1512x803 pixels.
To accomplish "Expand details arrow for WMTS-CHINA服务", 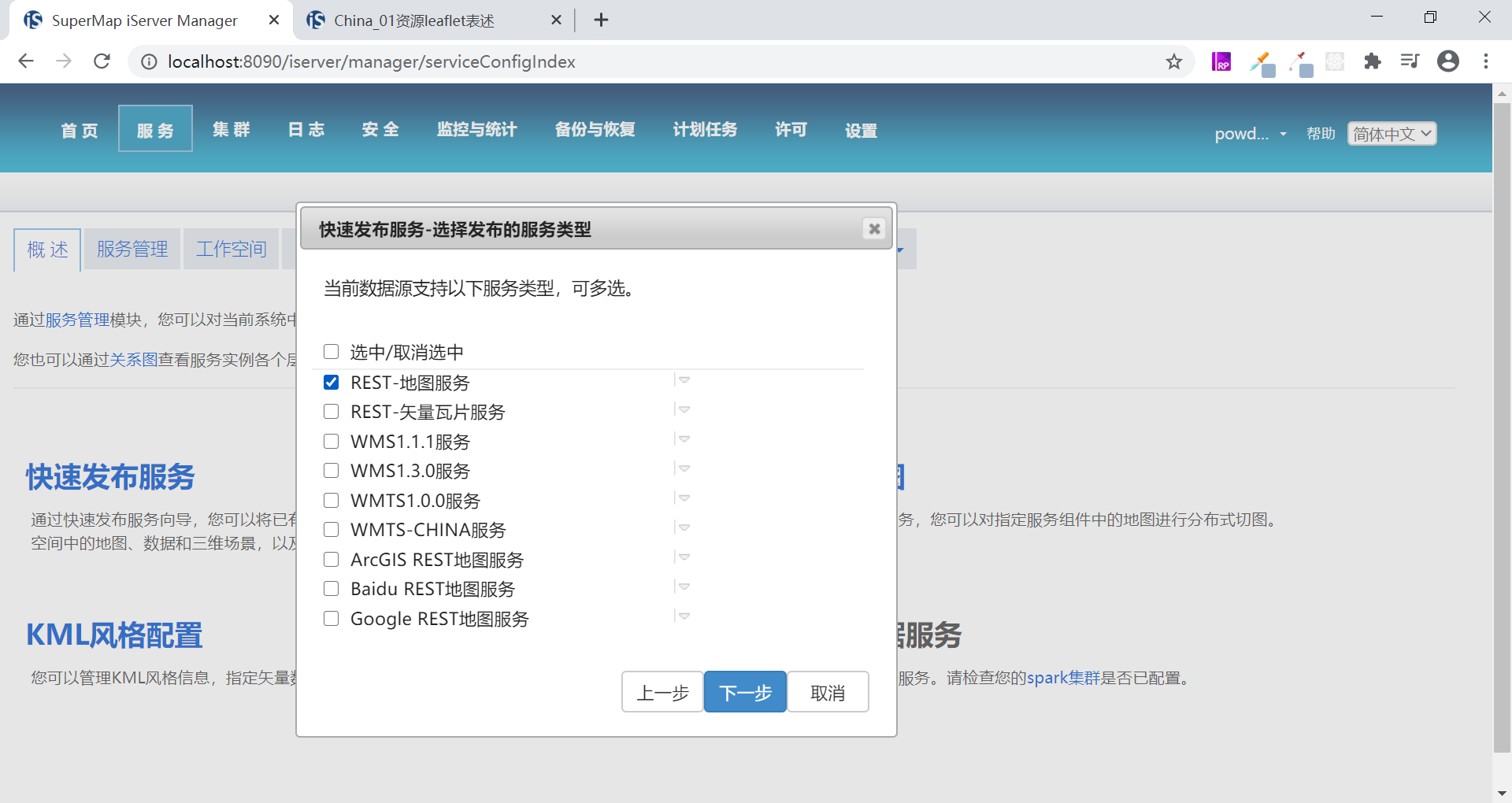I will coord(684,527).
